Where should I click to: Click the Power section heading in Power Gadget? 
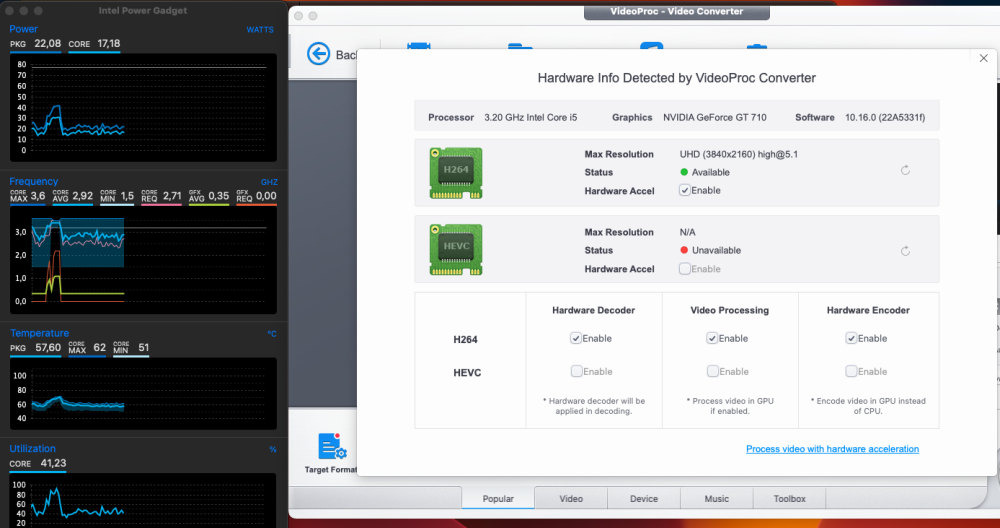[24, 29]
